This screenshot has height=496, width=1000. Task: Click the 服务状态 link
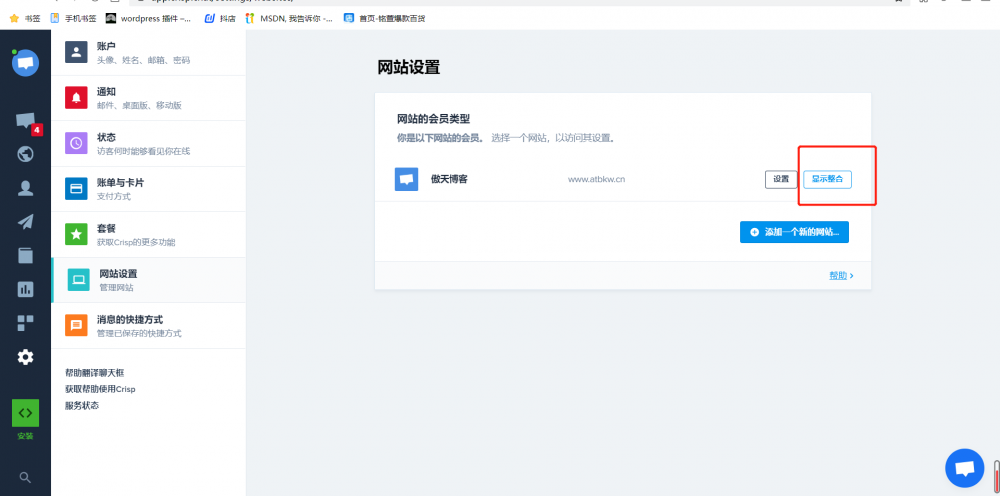click(82, 405)
